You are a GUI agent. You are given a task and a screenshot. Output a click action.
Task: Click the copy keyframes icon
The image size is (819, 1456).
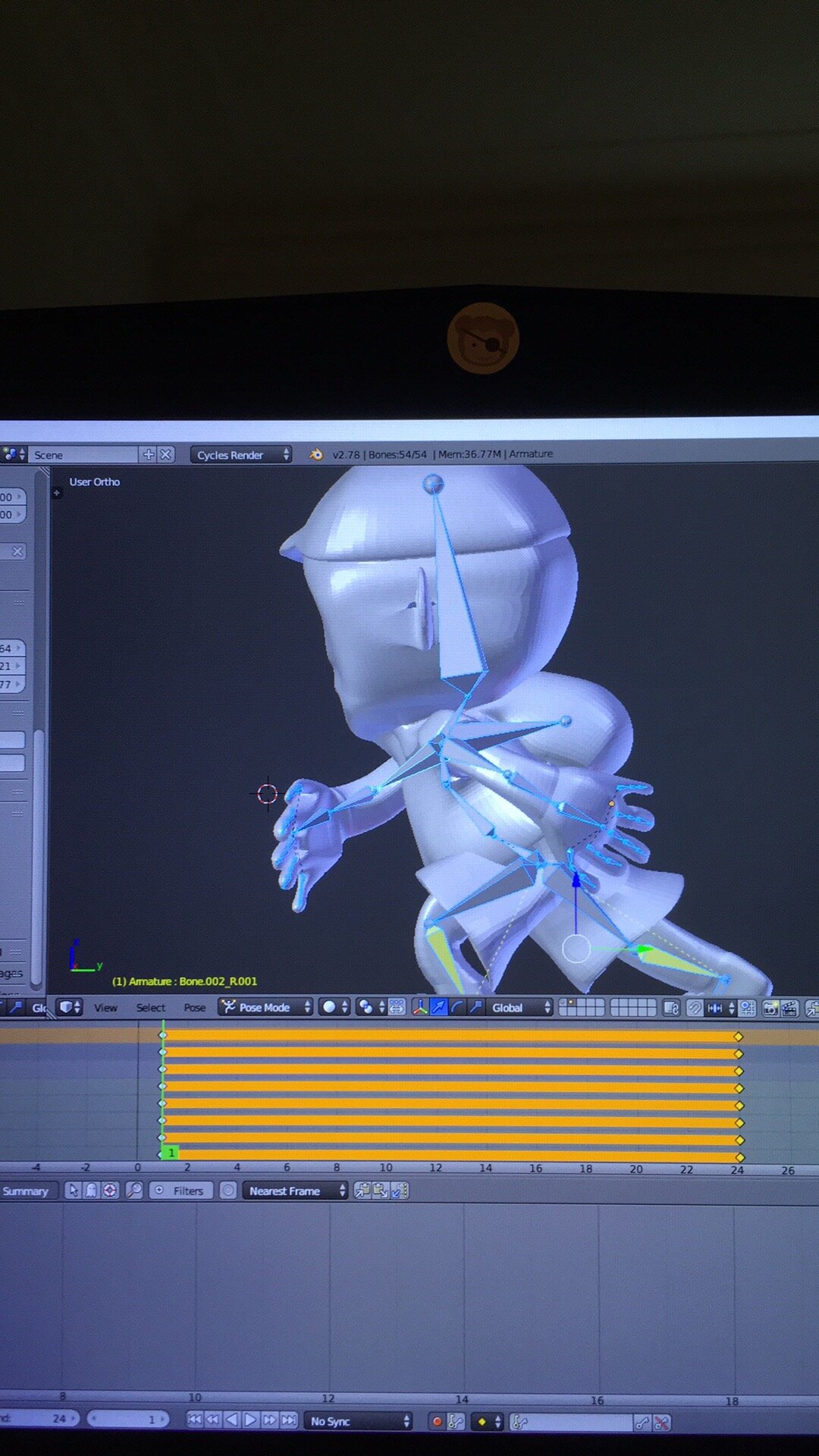click(x=362, y=1191)
